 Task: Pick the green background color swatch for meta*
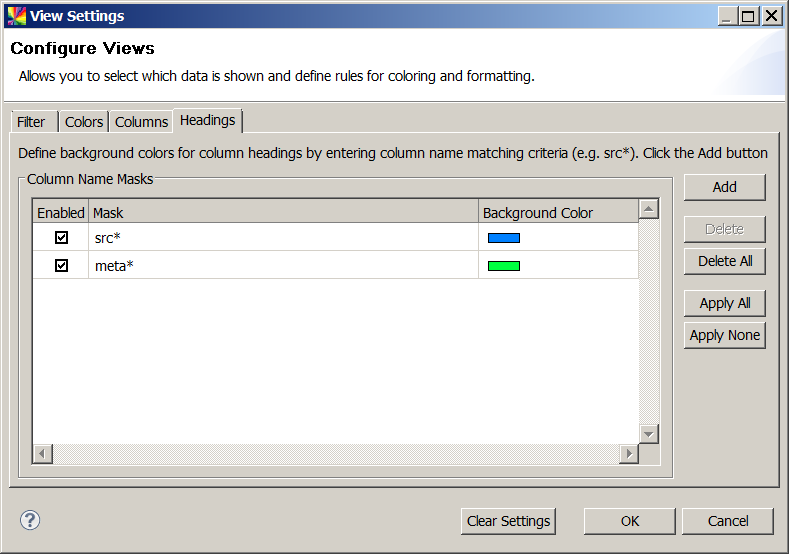coord(504,266)
